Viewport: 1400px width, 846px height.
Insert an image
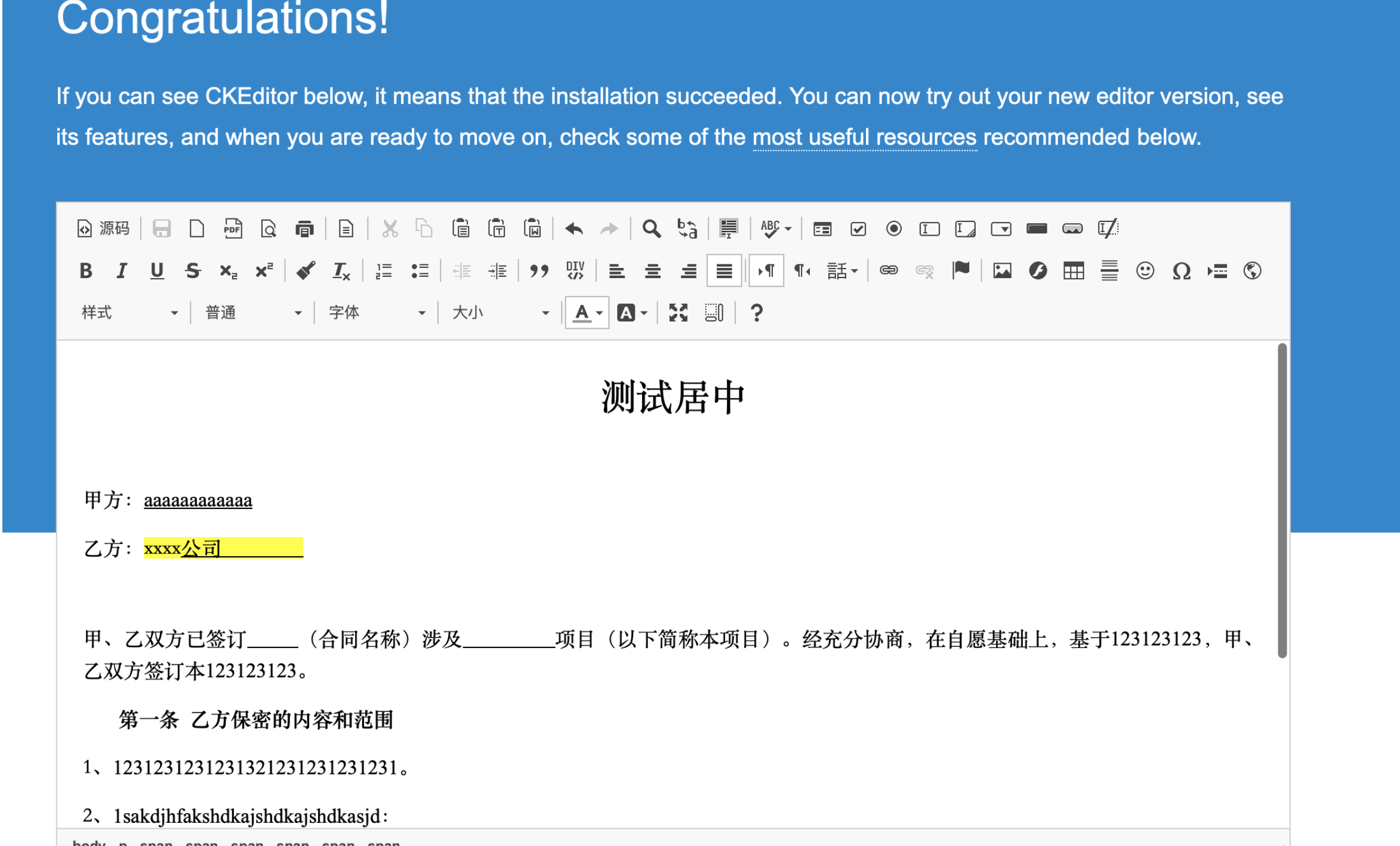click(1002, 271)
